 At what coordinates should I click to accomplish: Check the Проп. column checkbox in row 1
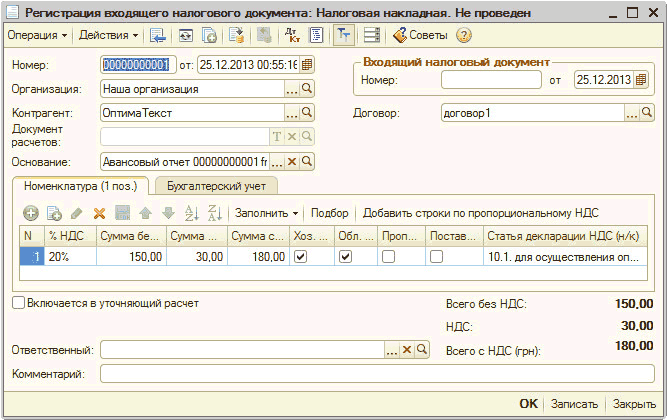pos(388,257)
